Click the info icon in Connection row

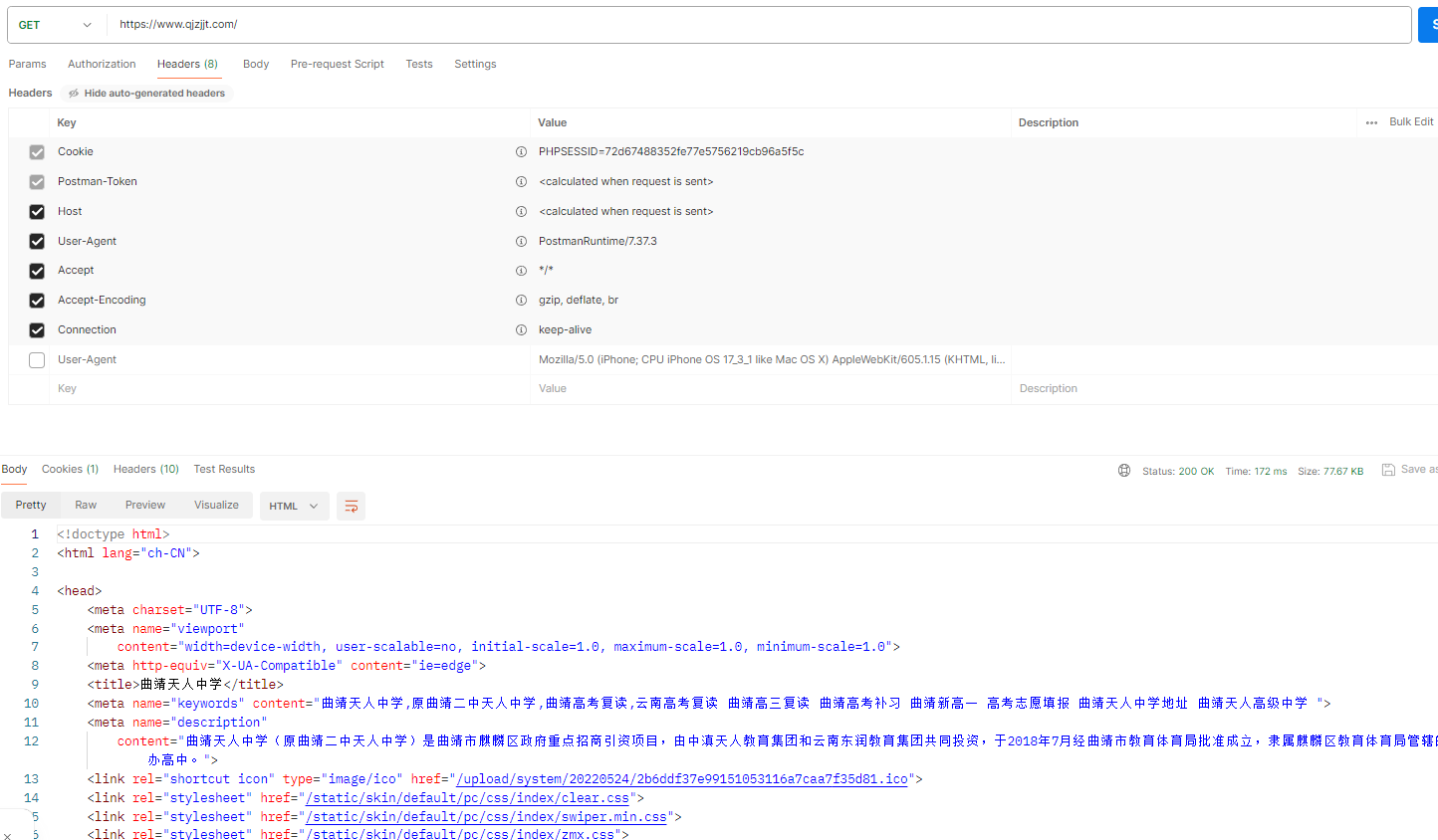tap(521, 330)
